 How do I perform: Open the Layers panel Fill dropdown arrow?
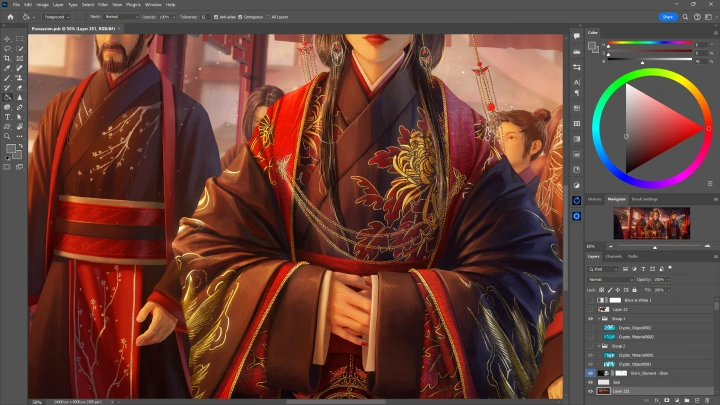click(669, 290)
